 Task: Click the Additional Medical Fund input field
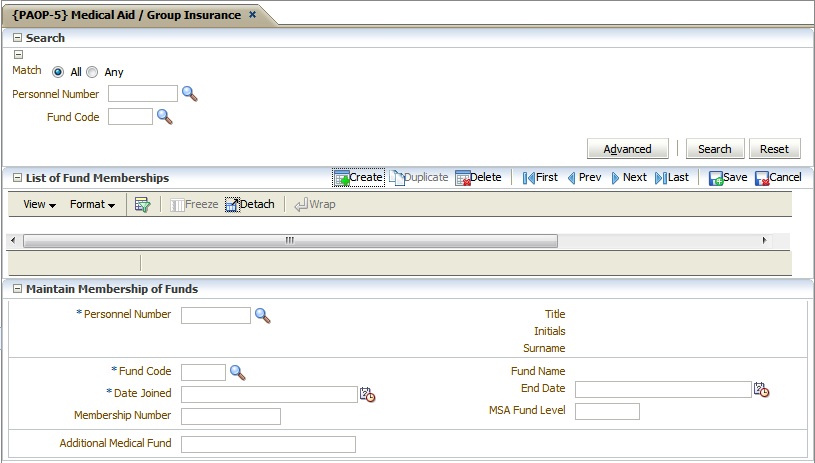tap(268, 444)
